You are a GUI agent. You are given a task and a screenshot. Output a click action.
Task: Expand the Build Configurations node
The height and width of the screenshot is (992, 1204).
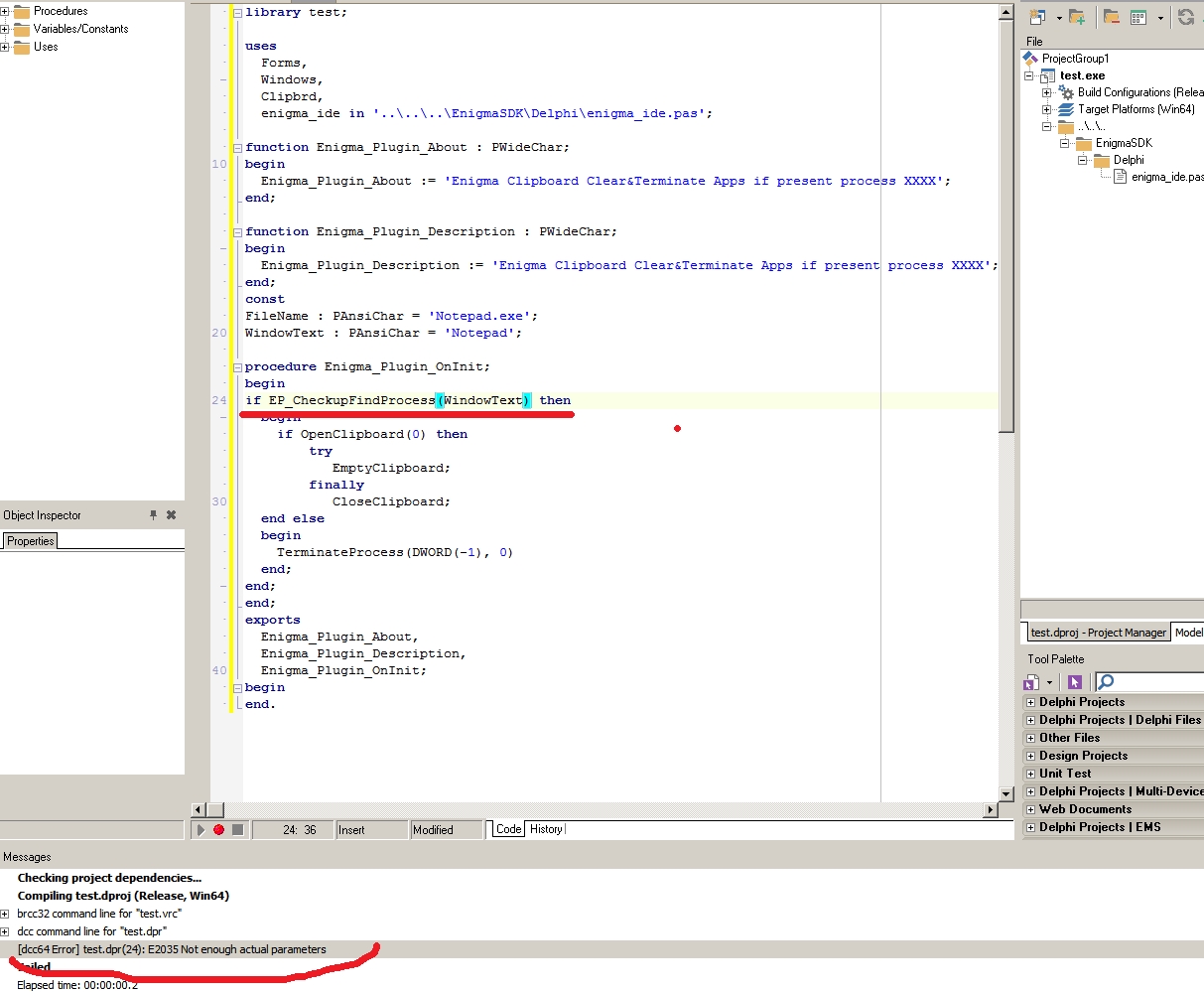pos(1046,92)
